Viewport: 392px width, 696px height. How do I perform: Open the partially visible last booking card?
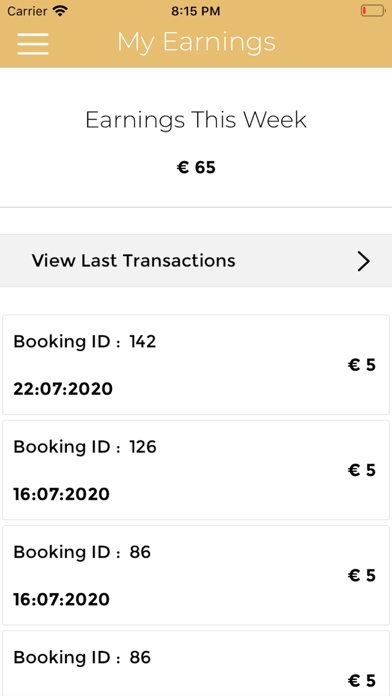[x=196, y=663]
